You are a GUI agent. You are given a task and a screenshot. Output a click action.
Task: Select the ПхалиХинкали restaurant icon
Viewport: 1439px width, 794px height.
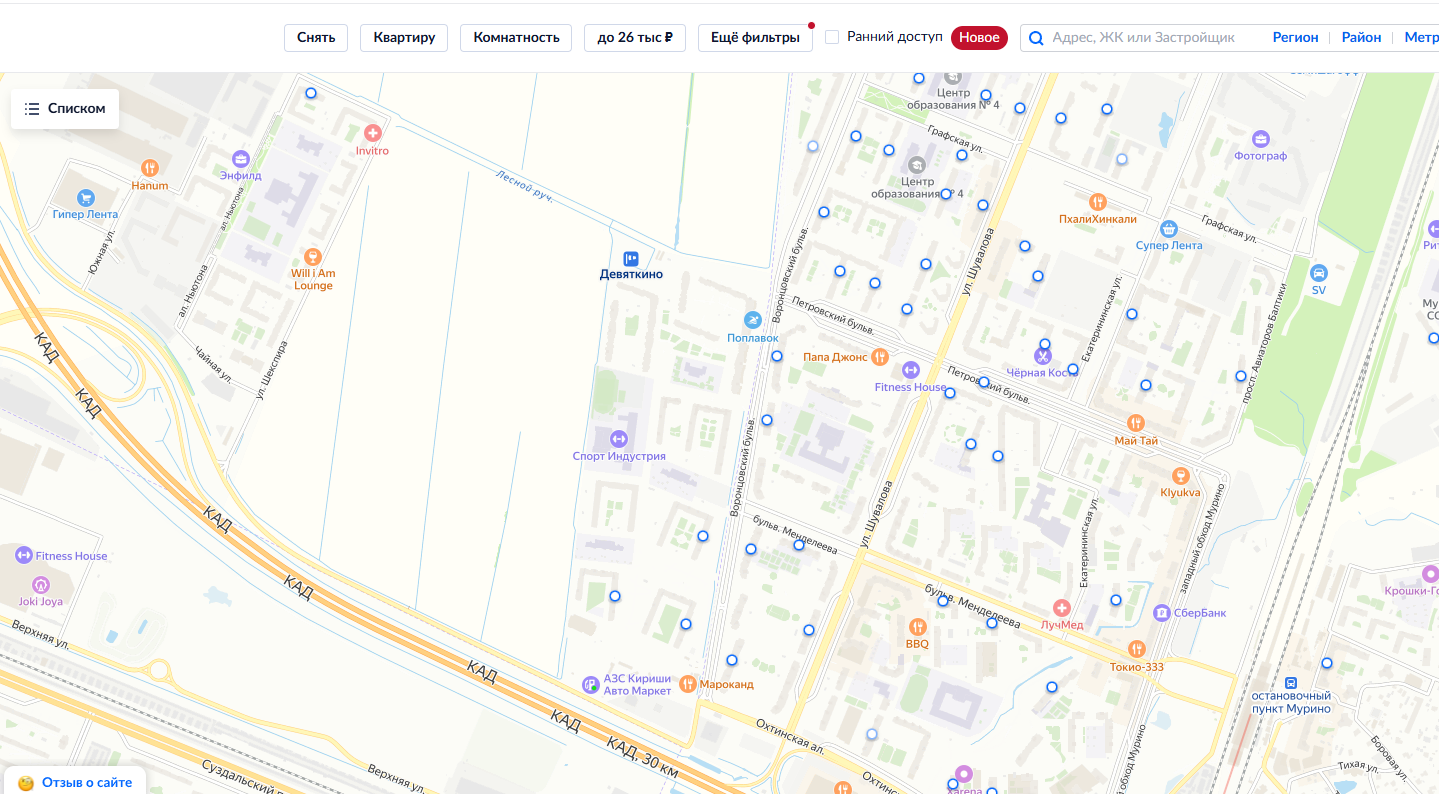pyautogui.click(x=1098, y=201)
